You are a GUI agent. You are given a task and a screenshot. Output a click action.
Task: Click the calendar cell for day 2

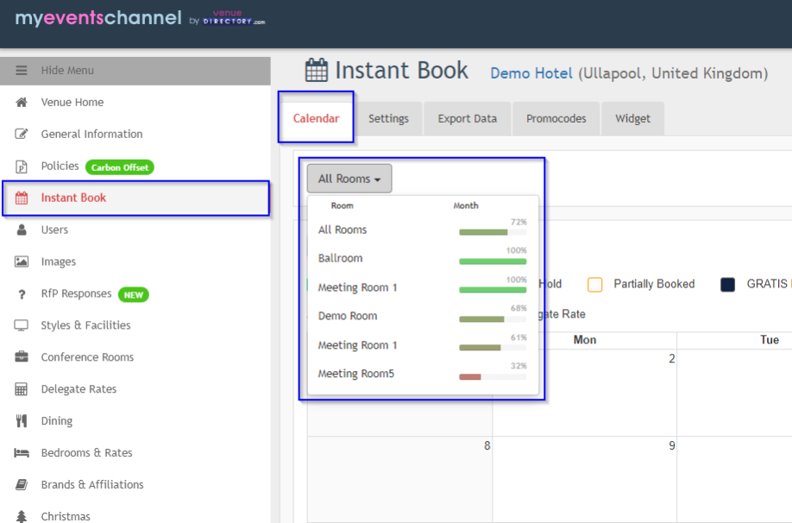[584, 393]
